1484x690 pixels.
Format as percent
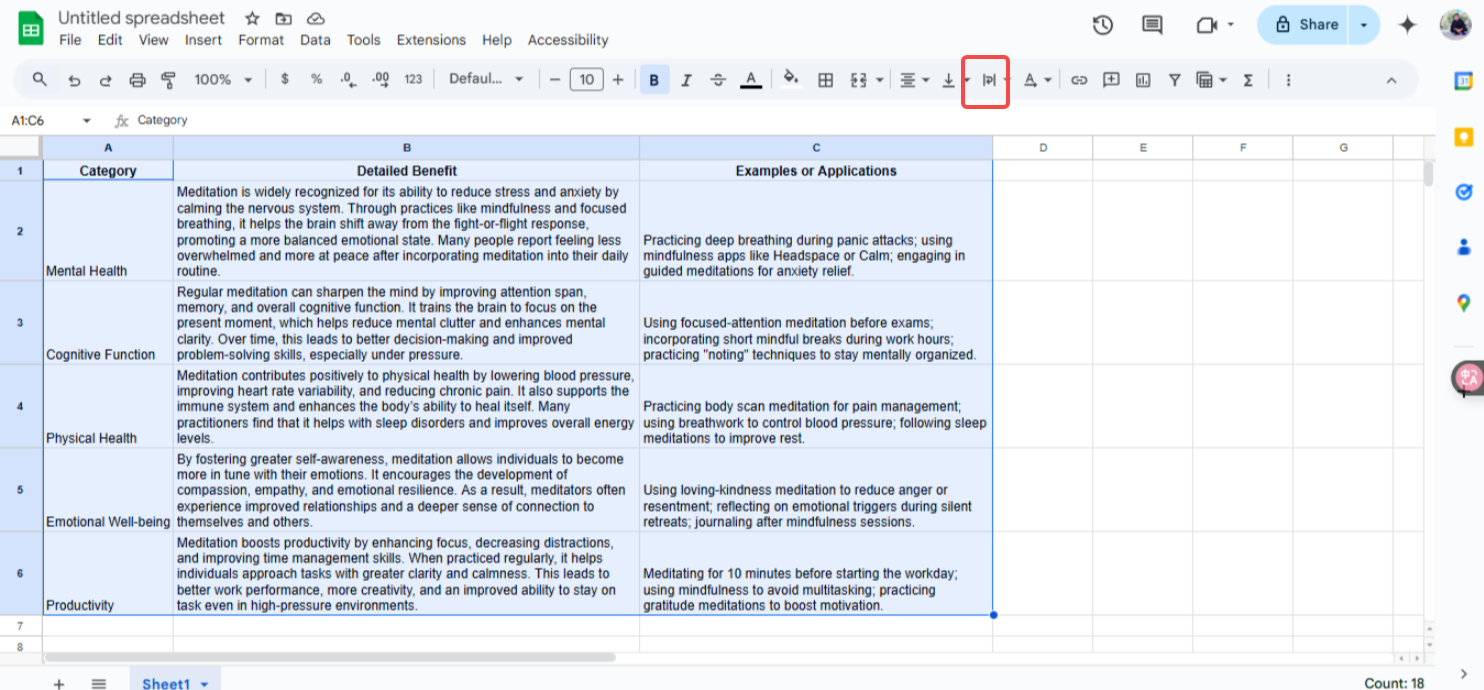click(316, 80)
